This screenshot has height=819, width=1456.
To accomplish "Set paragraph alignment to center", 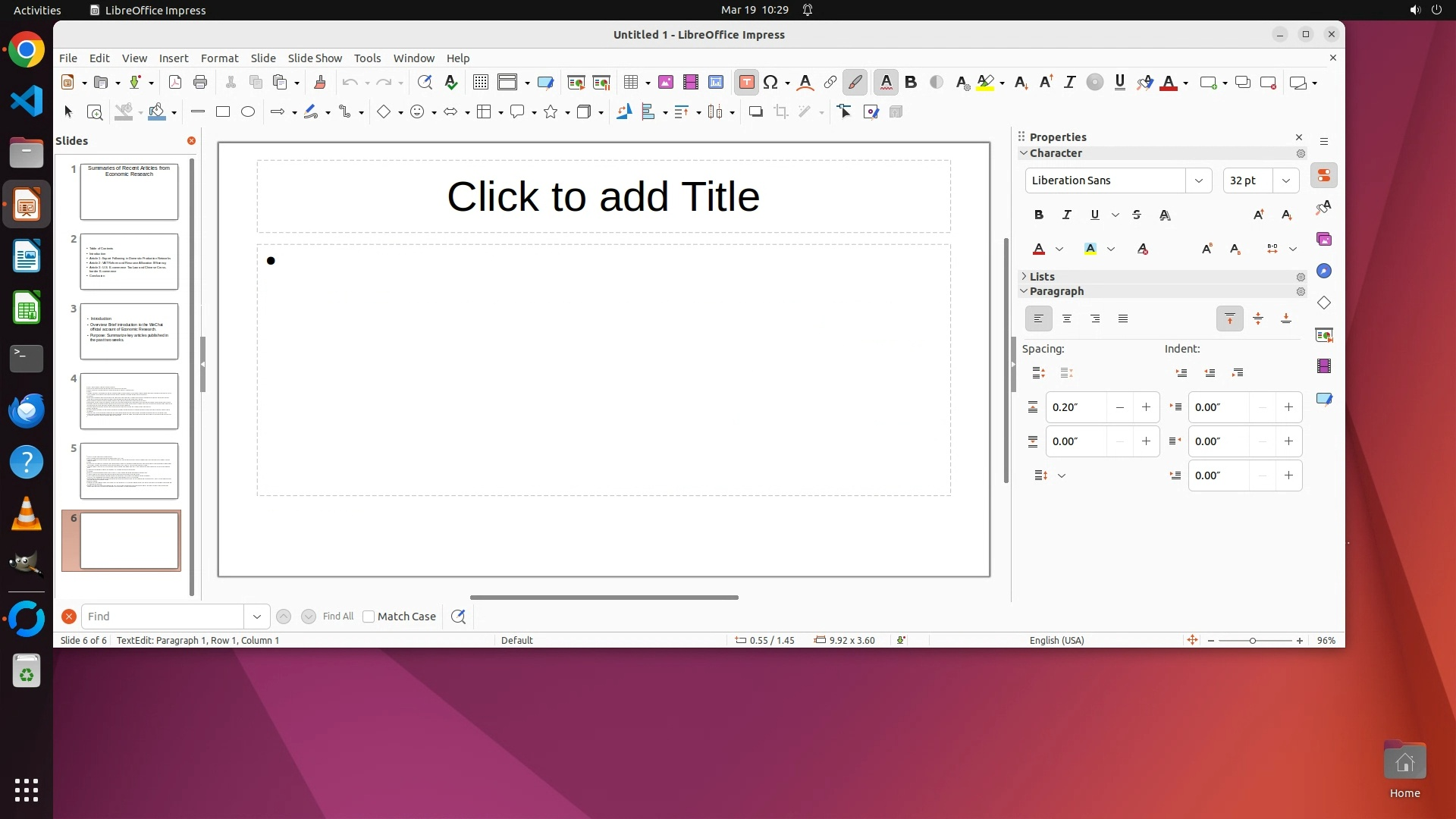I will pos(1067,319).
